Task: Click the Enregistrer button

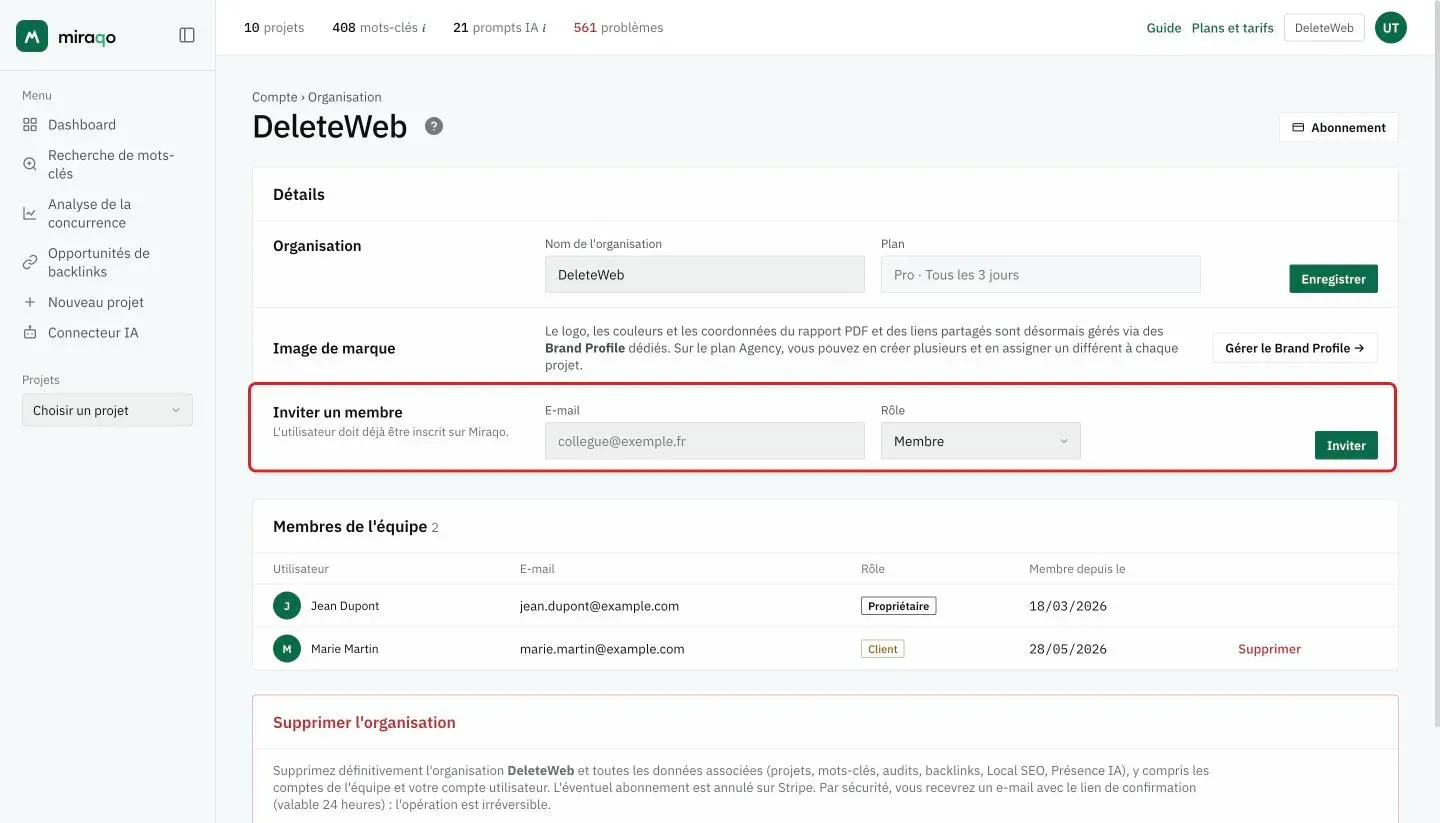Action: pyautogui.click(x=1334, y=279)
